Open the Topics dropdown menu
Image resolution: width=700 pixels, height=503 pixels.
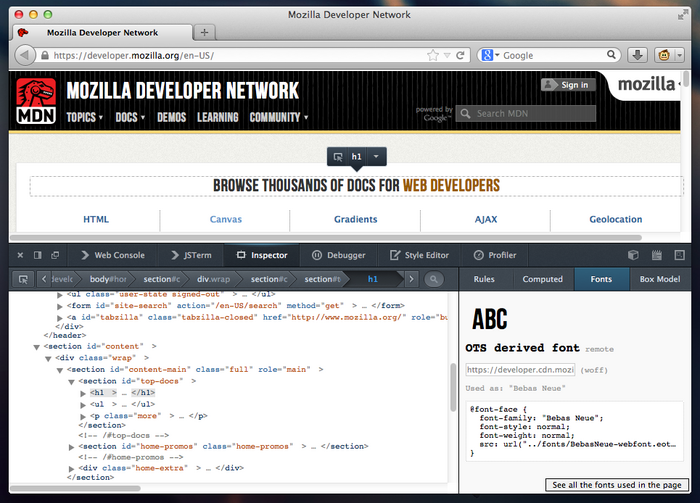85,117
